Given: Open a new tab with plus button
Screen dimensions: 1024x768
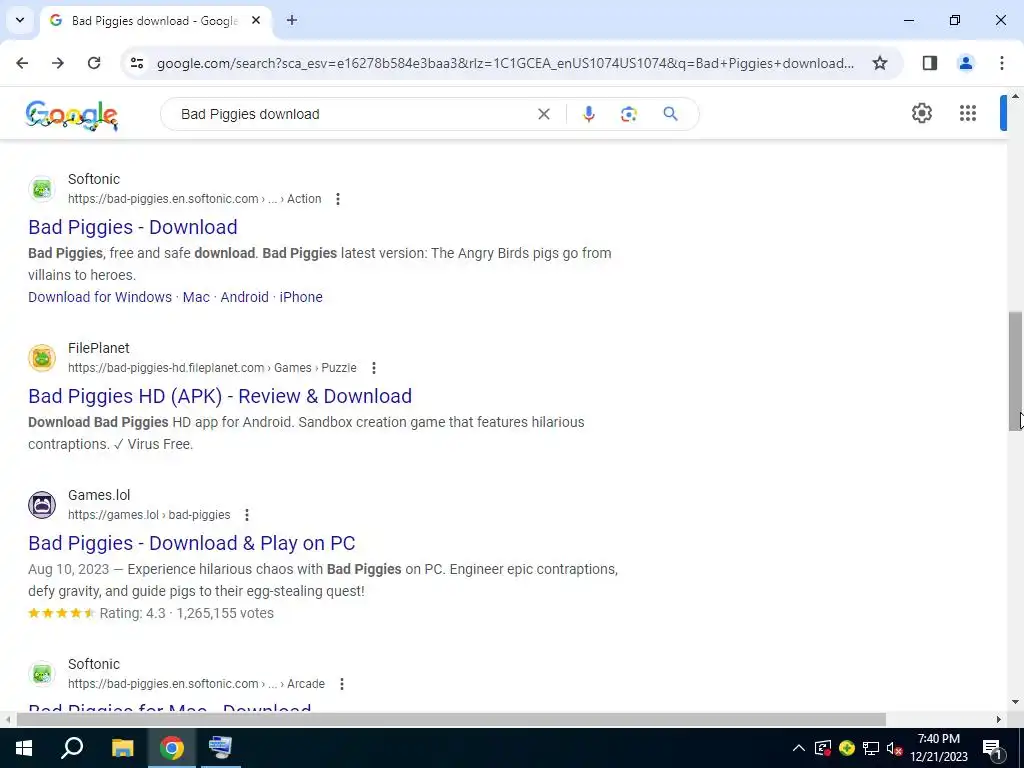Looking at the screenshot, I should pos(292,20).
